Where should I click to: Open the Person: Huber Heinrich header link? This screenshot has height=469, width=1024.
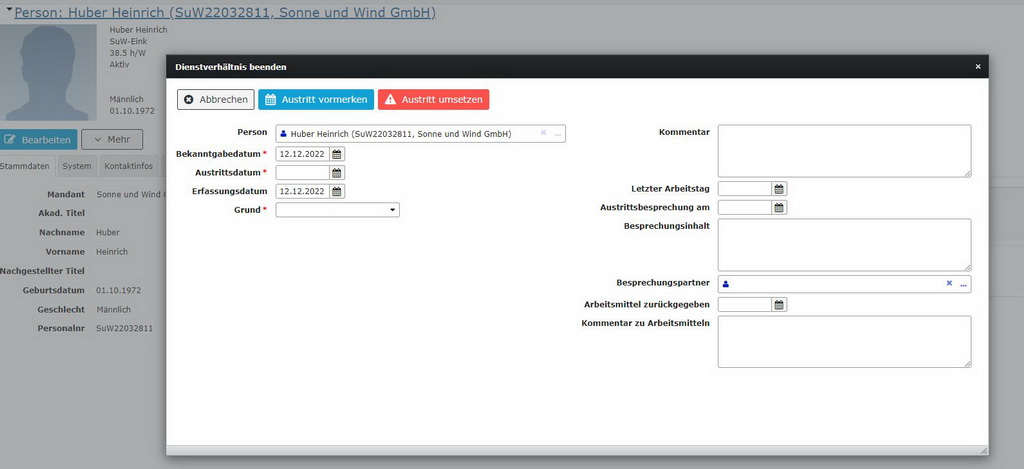[225, 12]
